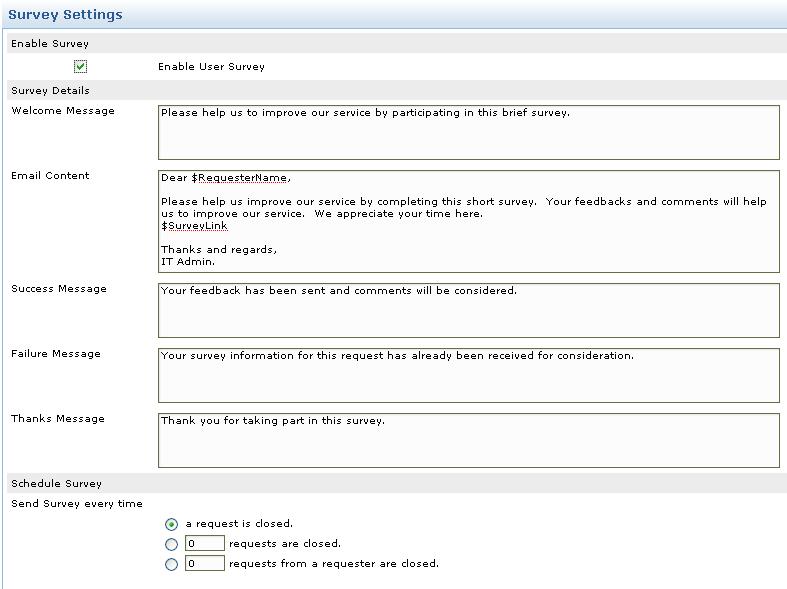The width and height of the screenshot is (787, 589).
Task: Click the $SurveyLink variable in email content
Action: coord(195,226)
